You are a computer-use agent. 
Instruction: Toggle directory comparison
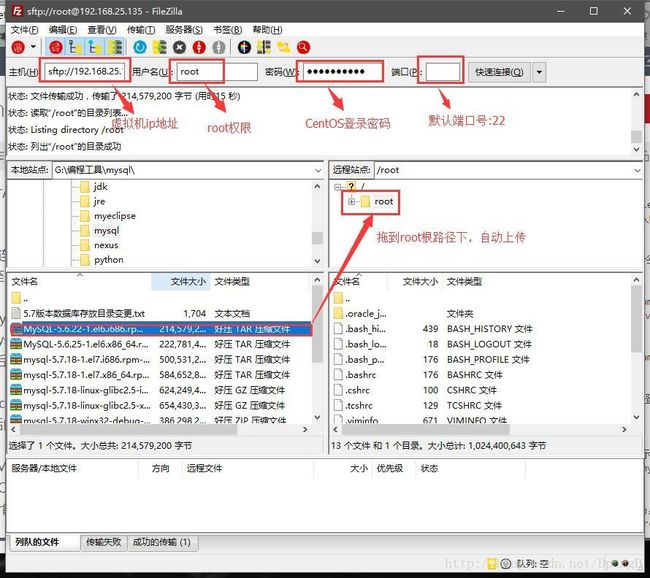pos(264,47)
